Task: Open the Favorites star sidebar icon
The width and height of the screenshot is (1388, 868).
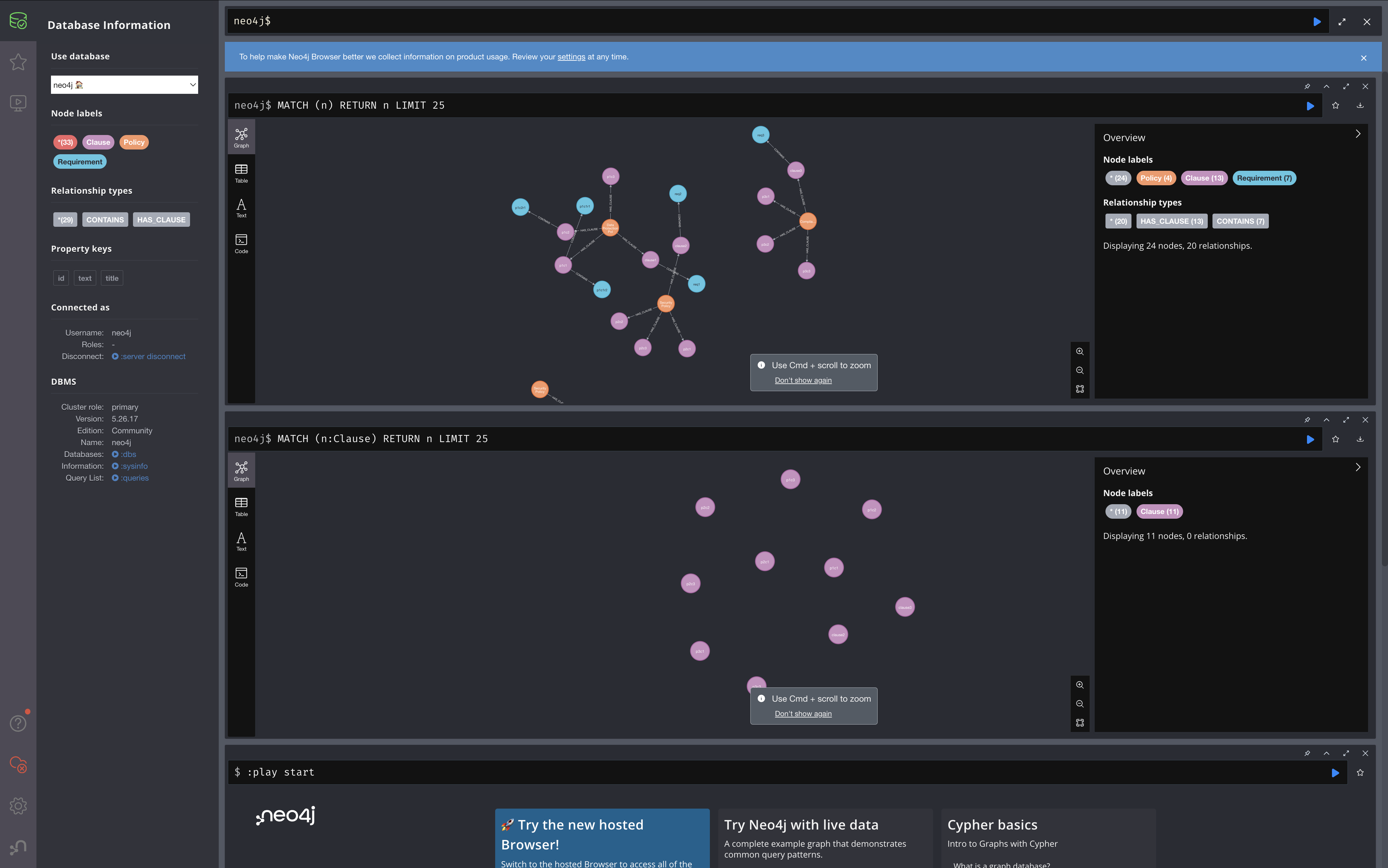Action: pyautogui.click(x=18, y=62)
